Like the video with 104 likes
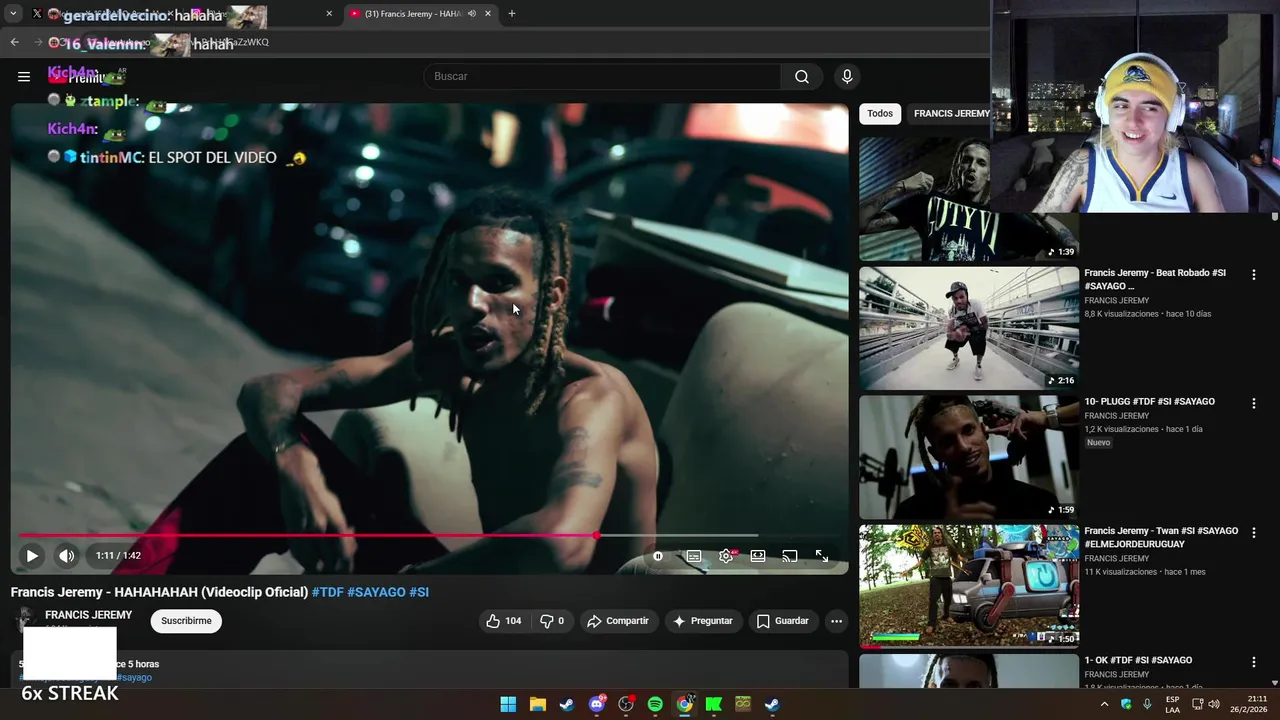The width and height of the screenshot is (1280, 720). 503,621
